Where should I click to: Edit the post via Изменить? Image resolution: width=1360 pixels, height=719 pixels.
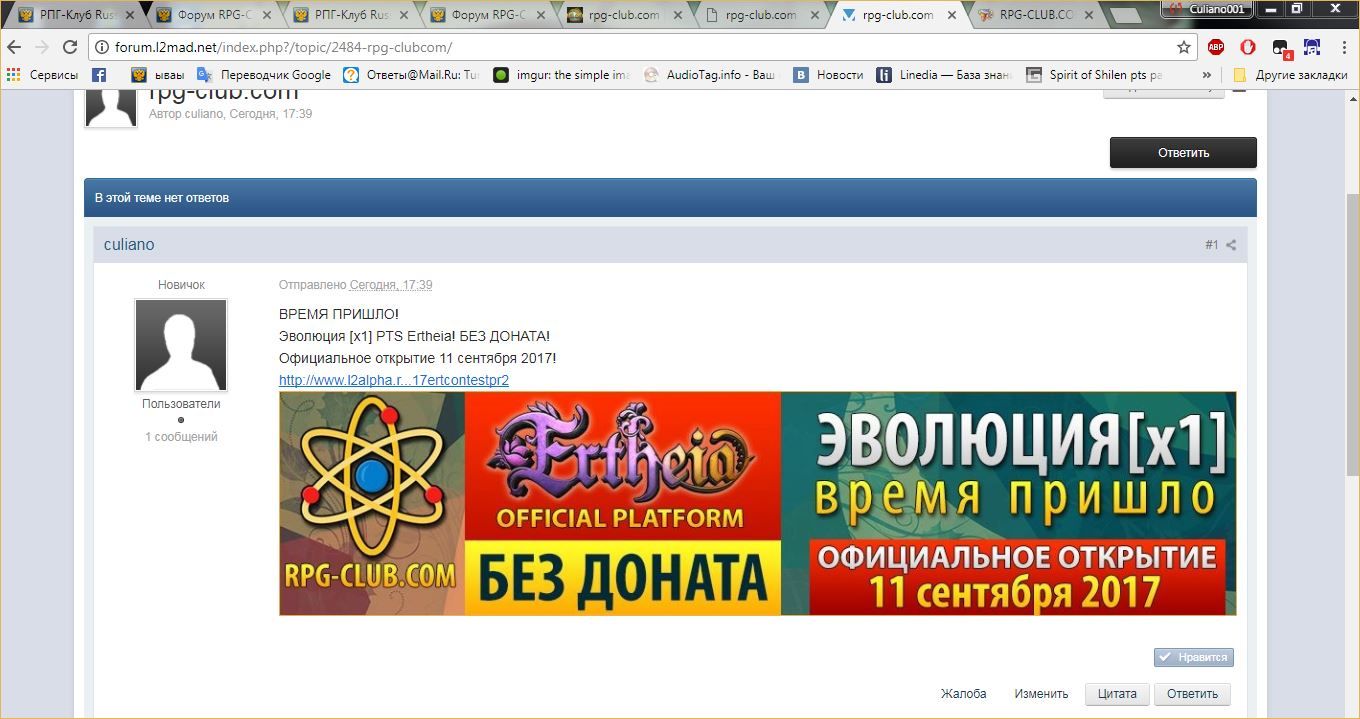pyautogui.click(x=1041, y=693)
